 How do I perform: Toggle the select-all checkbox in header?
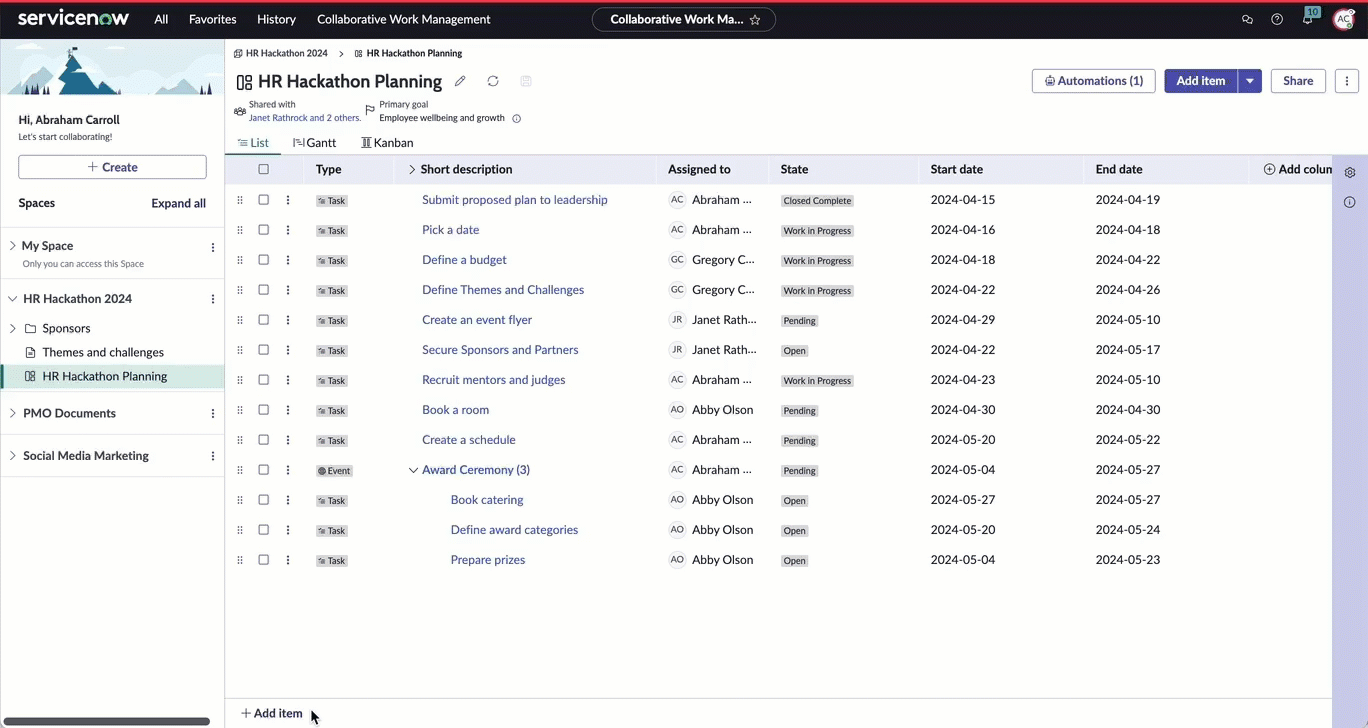coord(264,170)
